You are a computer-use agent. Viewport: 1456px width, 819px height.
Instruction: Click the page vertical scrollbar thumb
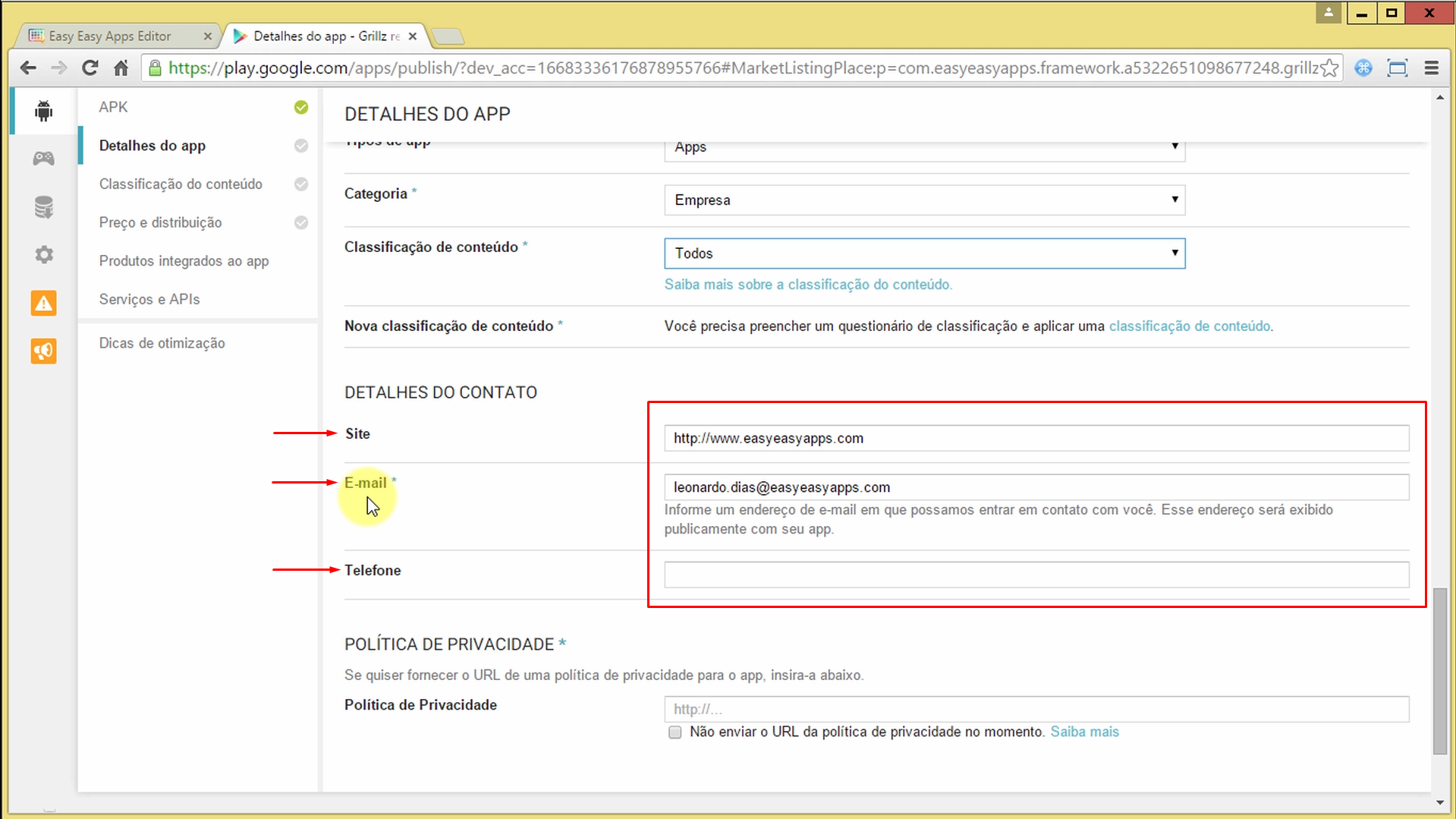coord(1439,670)
